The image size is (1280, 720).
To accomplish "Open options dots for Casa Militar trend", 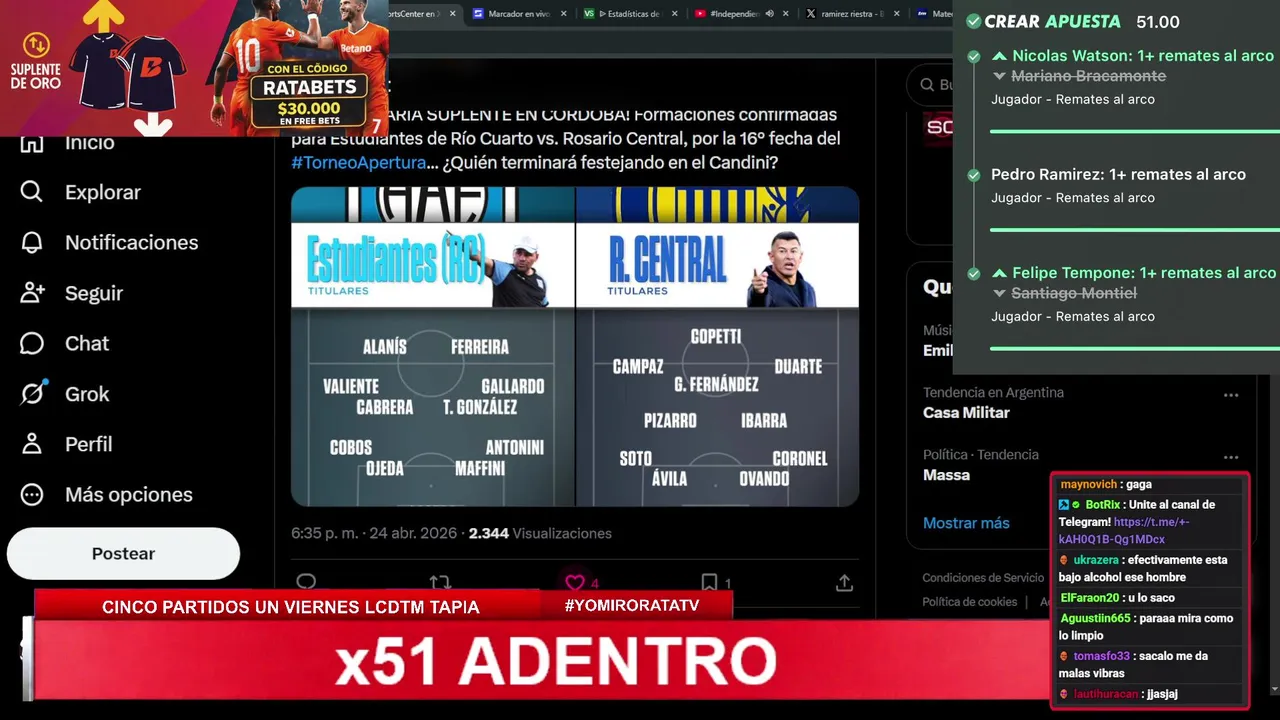I will point(1231,395).
